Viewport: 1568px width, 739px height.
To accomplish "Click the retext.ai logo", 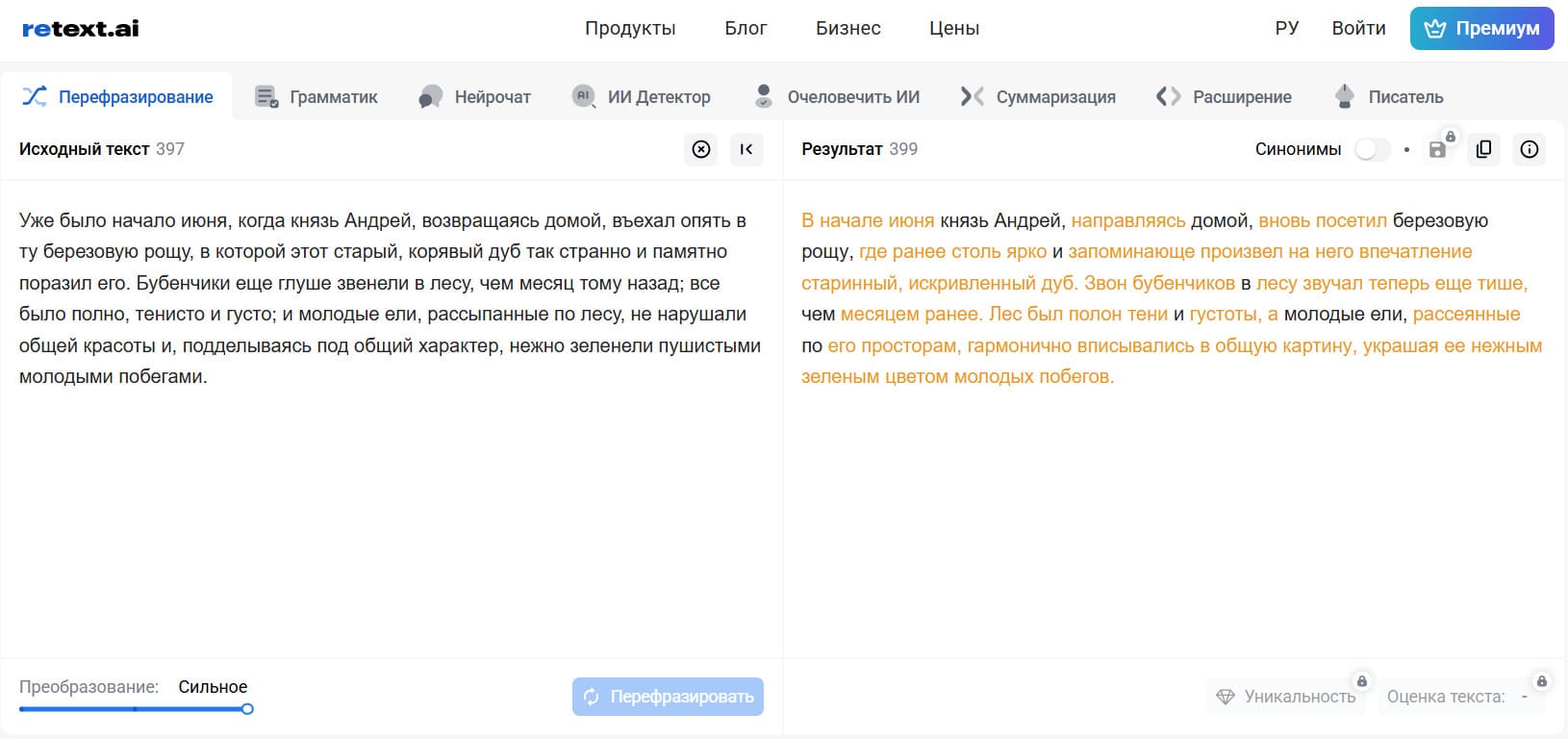I will tap(81, 29).
